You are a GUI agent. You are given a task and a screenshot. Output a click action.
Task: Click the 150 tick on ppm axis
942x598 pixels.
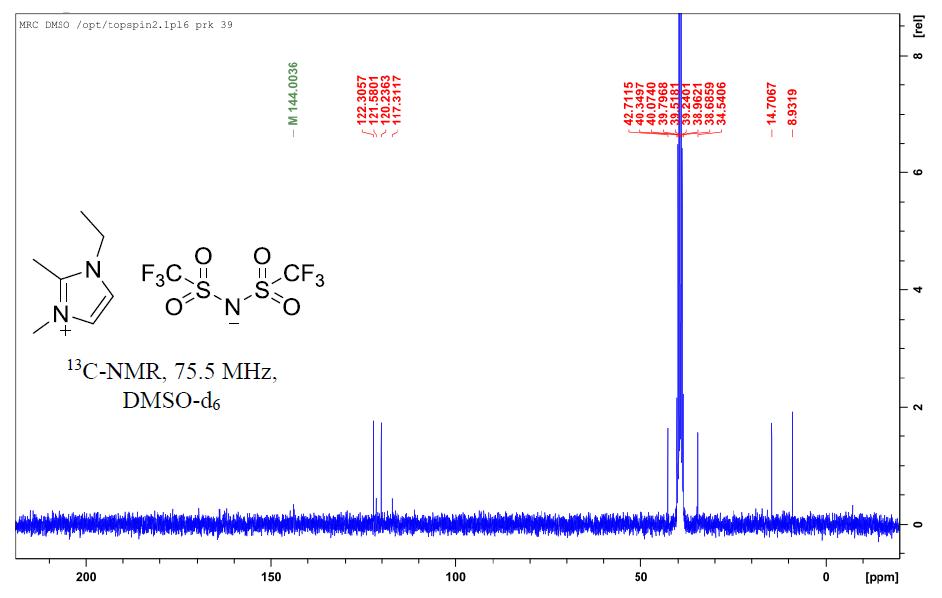tap(271, 577)
